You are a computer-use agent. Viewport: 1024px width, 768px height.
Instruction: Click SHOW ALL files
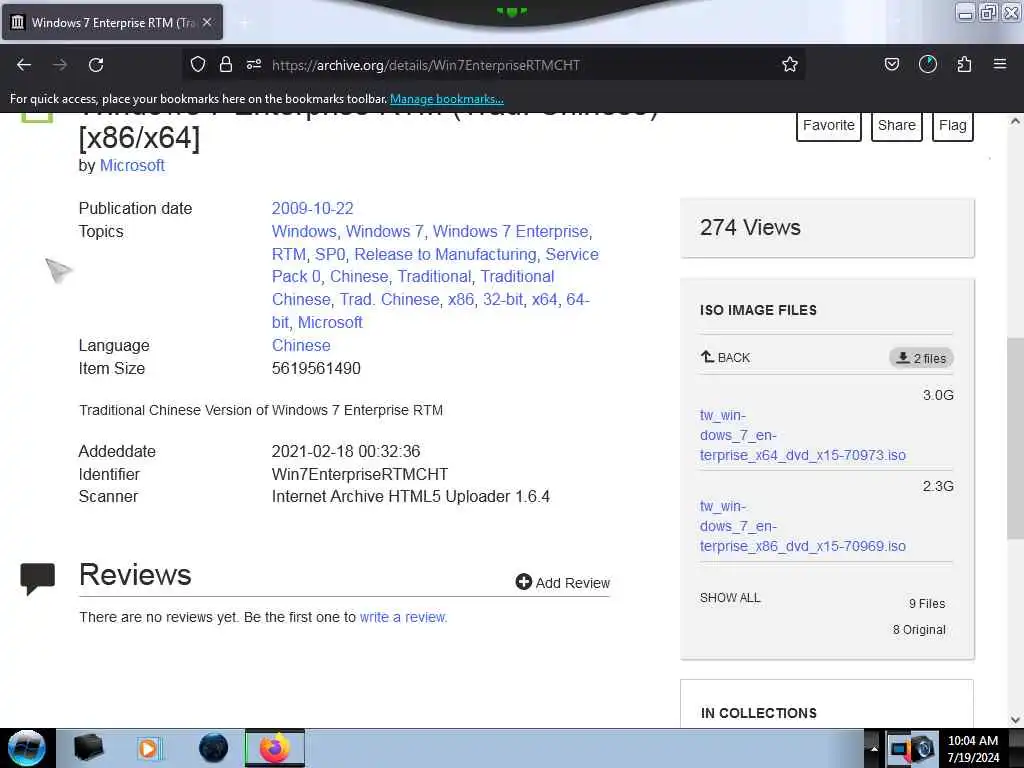pyautogui.click(x=730, y=598)
